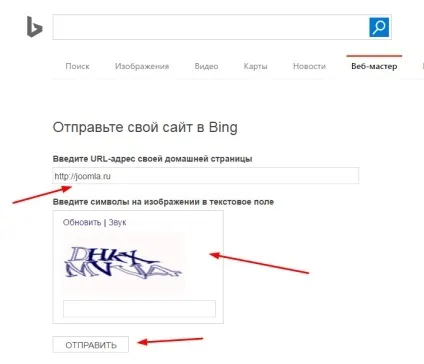
Task: Click the label Введите URL-адрес своей домашней страницы
Action: click(152, 159)
